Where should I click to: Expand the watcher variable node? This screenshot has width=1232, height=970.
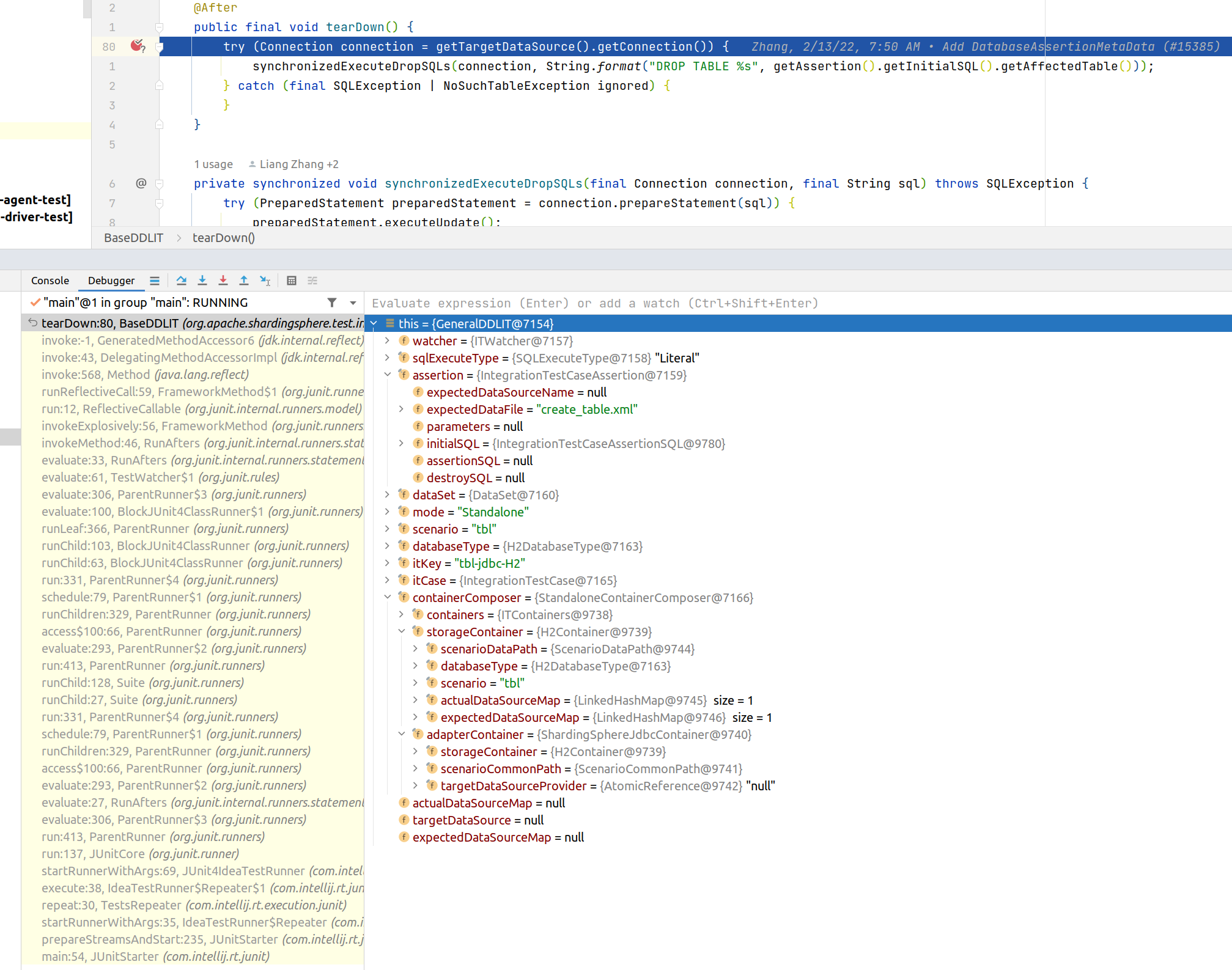(x=388, y=341)
